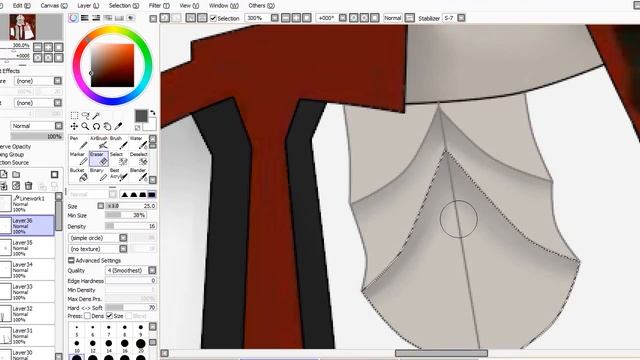Activate the move tool

[x=74, y=127]
